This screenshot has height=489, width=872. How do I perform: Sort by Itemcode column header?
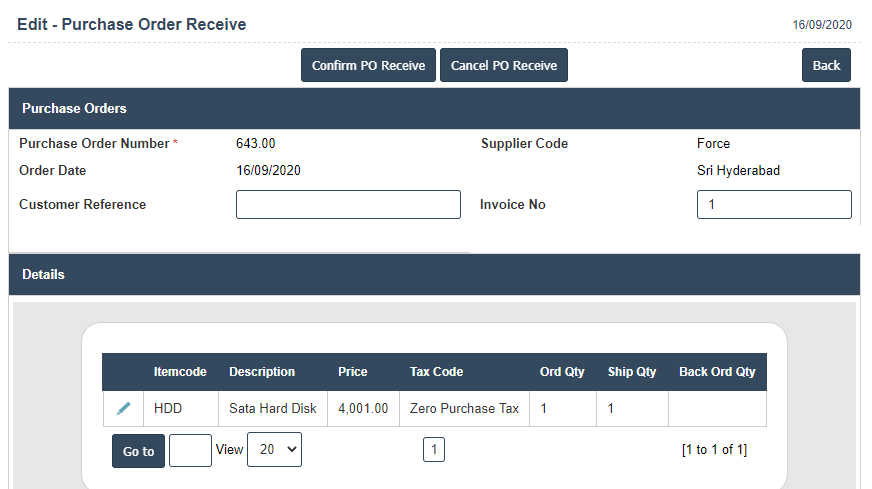pyautogui.click(x=180, y=371)
